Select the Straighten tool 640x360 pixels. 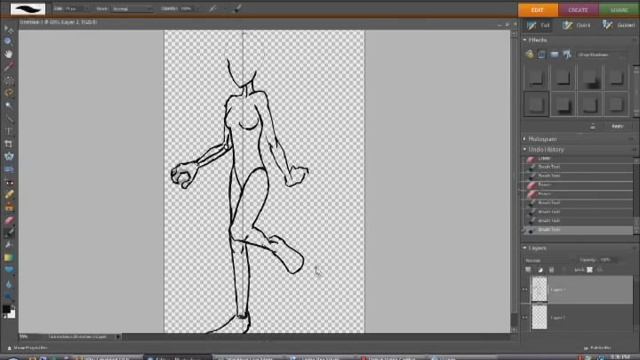[x=8, y=169]
